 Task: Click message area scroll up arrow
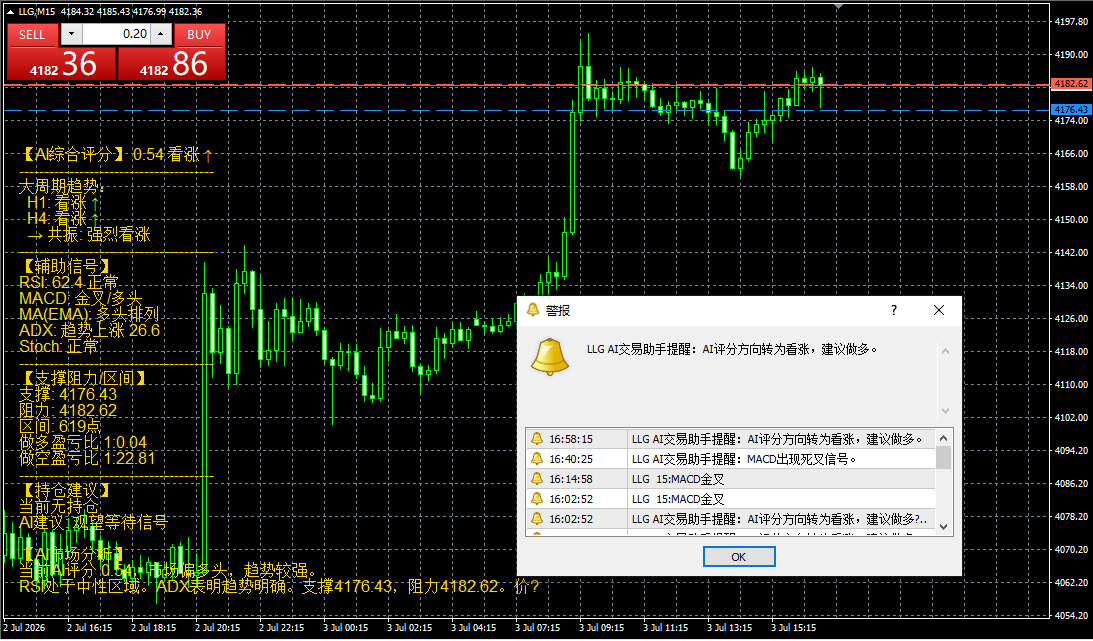945,351
